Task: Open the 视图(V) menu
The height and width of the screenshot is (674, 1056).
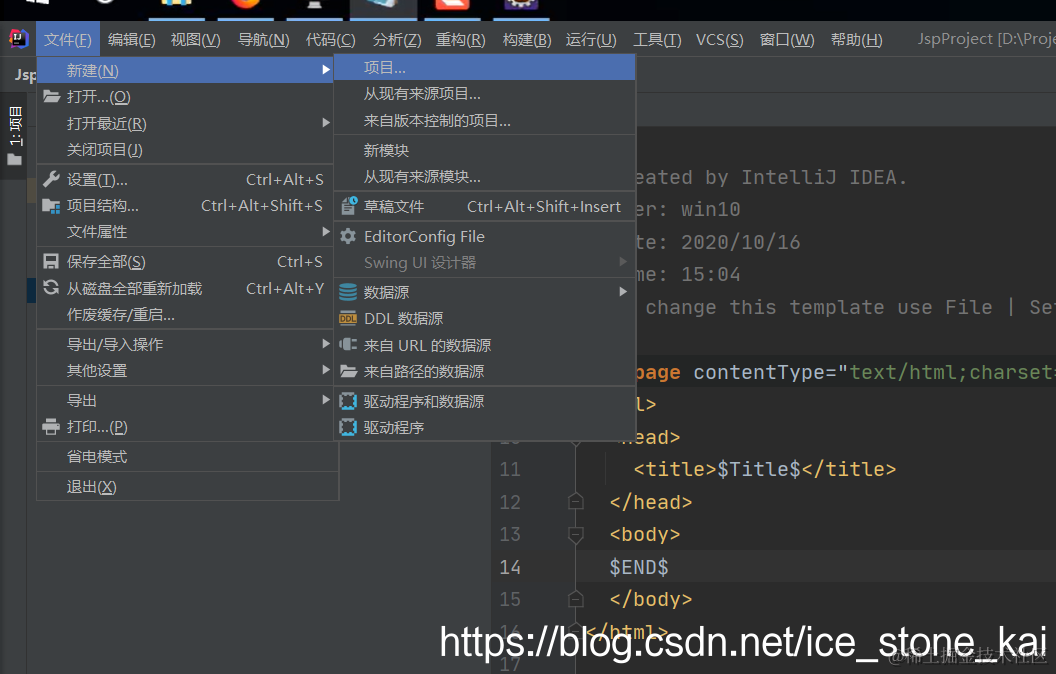Action: pyautogui.click(x=195, y=40)
